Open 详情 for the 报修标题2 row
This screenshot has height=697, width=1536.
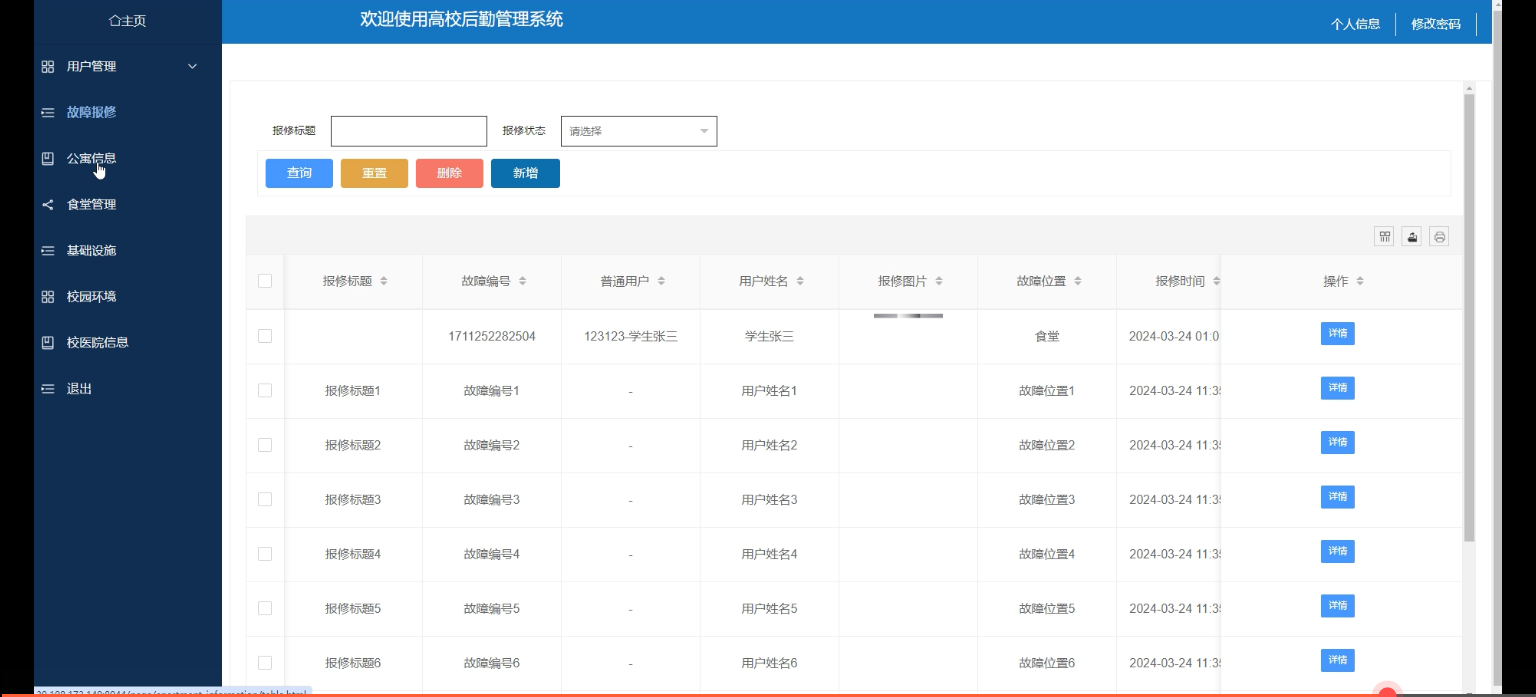(x=1338, y=442)
